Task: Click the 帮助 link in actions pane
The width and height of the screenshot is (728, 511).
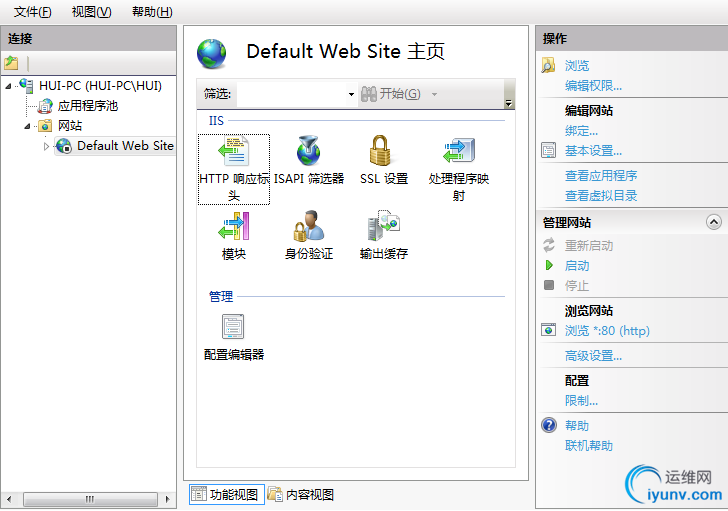Action: (577, 426)
